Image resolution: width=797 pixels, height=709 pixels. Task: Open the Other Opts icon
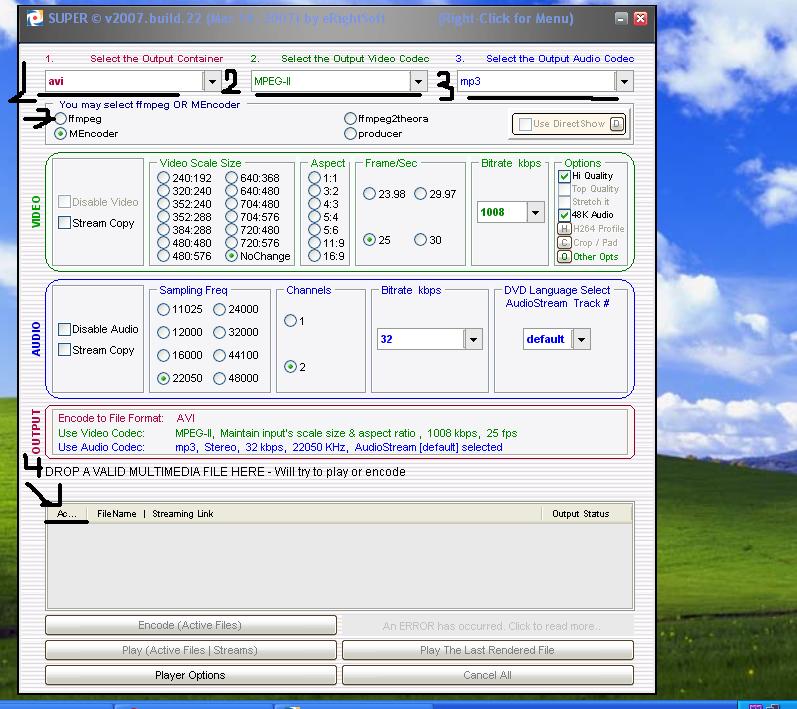(564, 257)
